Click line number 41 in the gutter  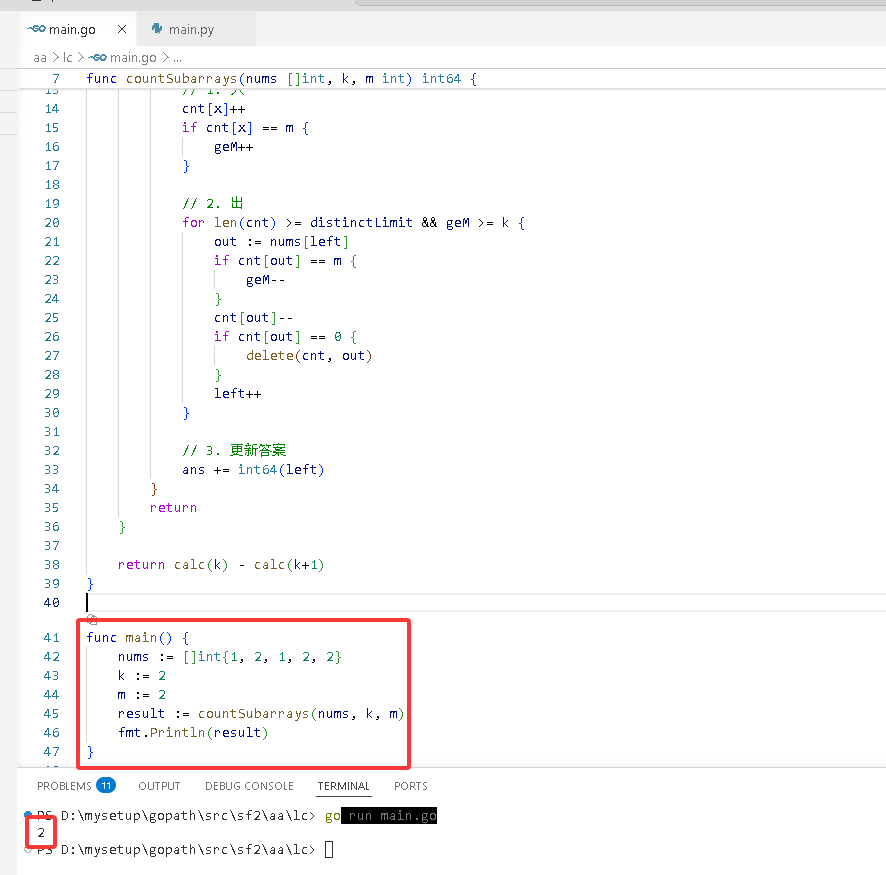tap(51, 637)
